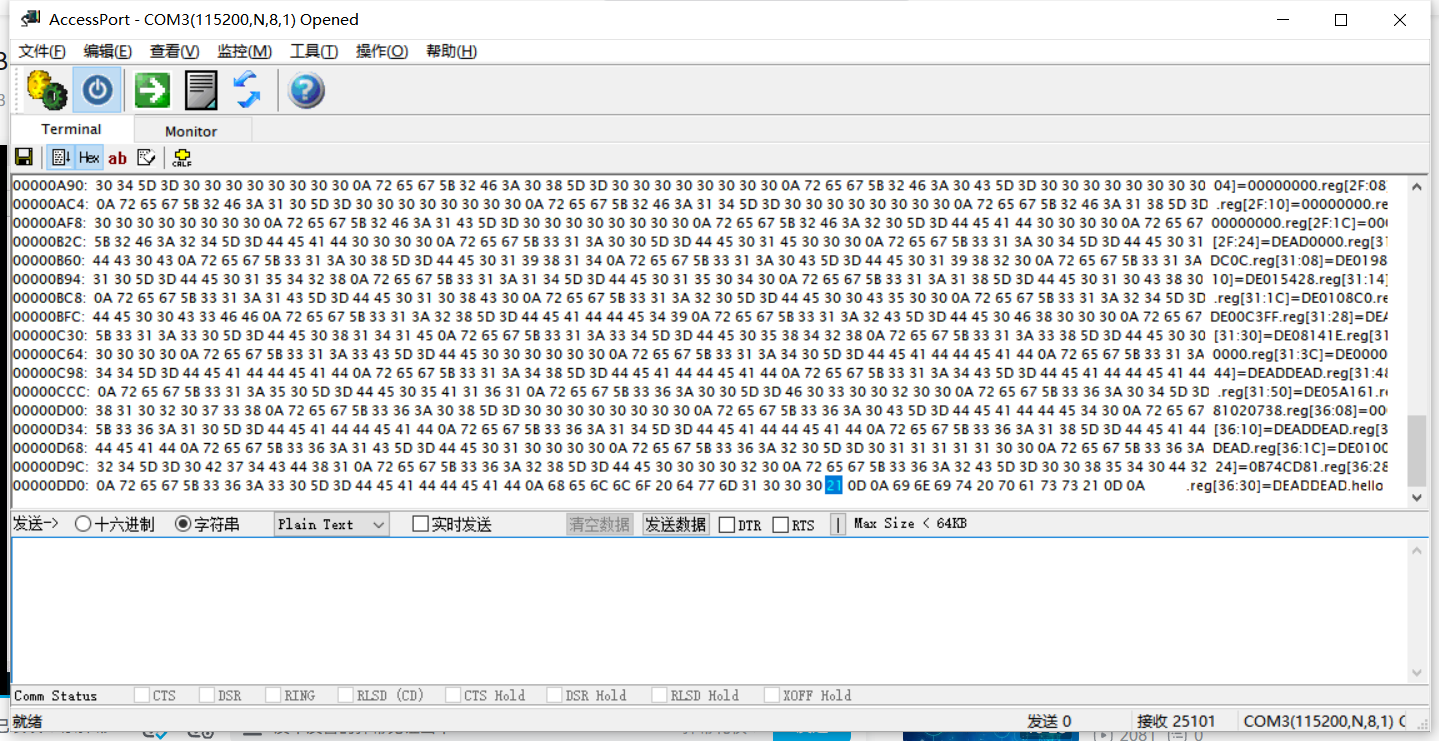The width and height of the screenshot is (1439, 741).
Task: Save terminal data with the floppy disk icon
Action: pos(24,158)
